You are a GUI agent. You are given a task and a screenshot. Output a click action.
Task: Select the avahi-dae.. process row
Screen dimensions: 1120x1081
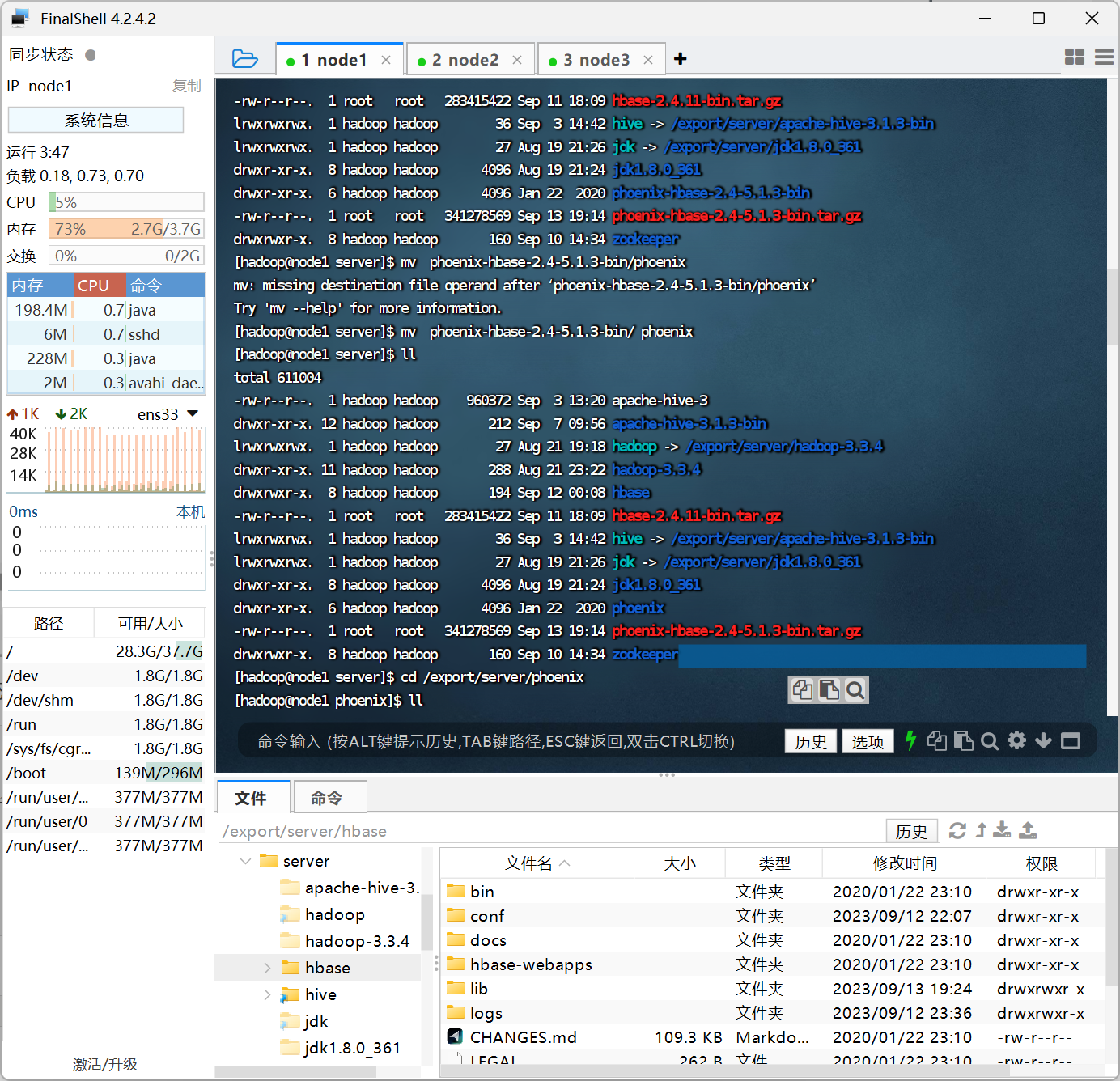click(x=106, y=383)
